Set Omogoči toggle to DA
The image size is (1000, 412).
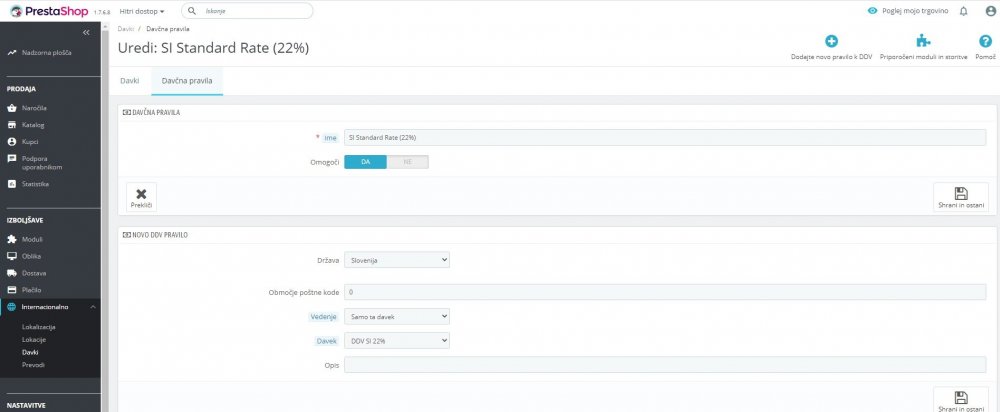click(365, 162)
